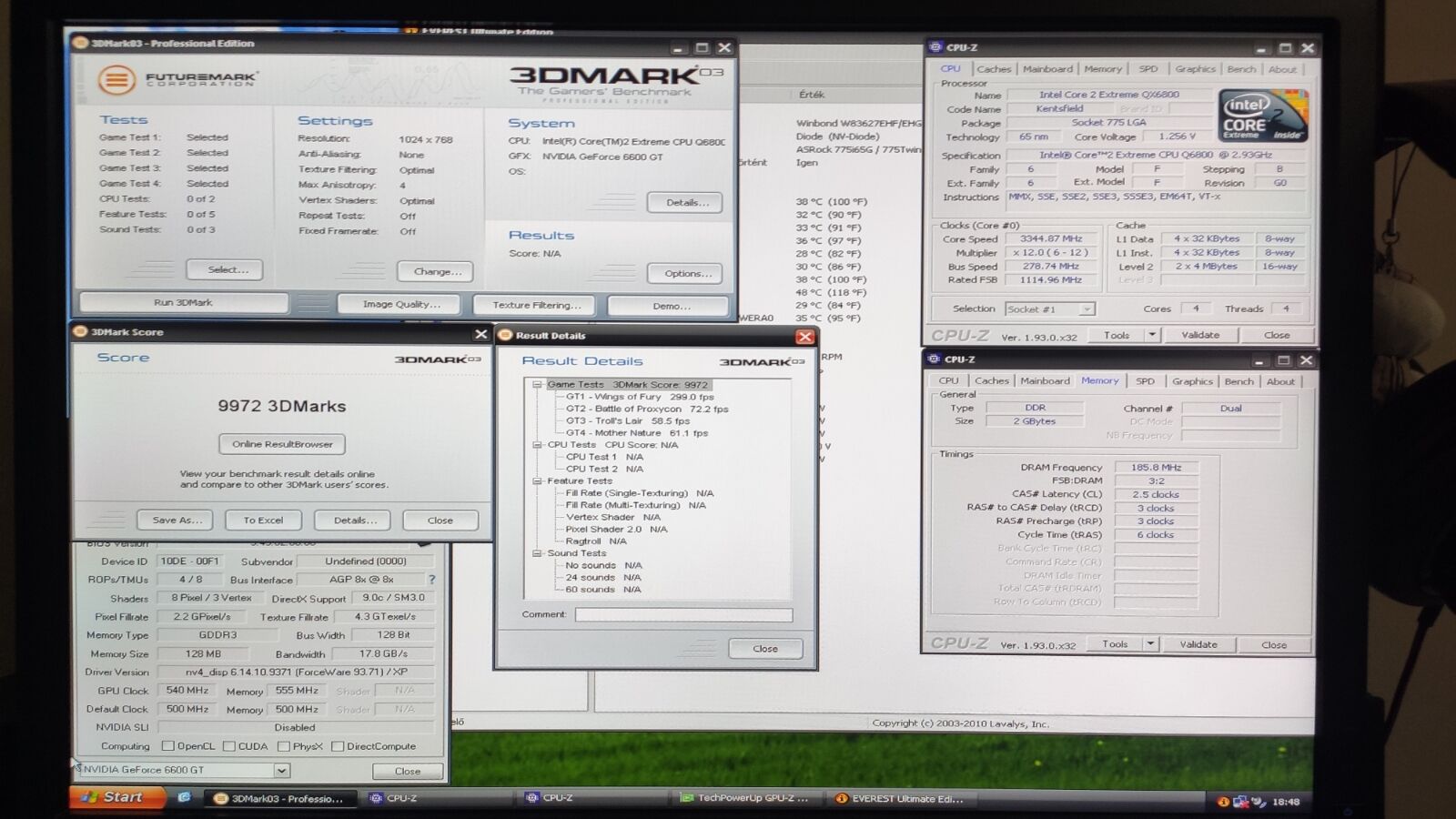Close the Result Details dialog with red X

tap(804, 337)
